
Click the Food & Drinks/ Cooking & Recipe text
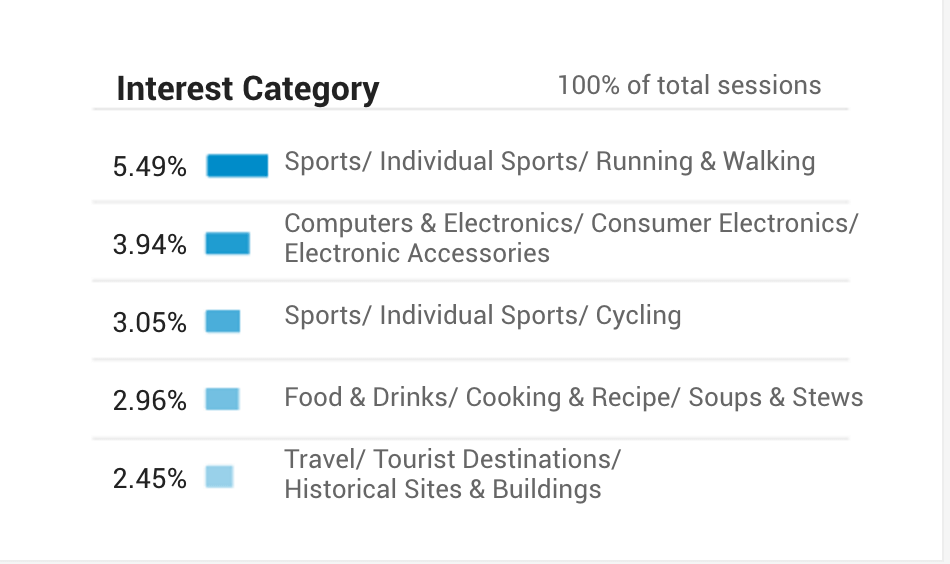coord(482,397)
